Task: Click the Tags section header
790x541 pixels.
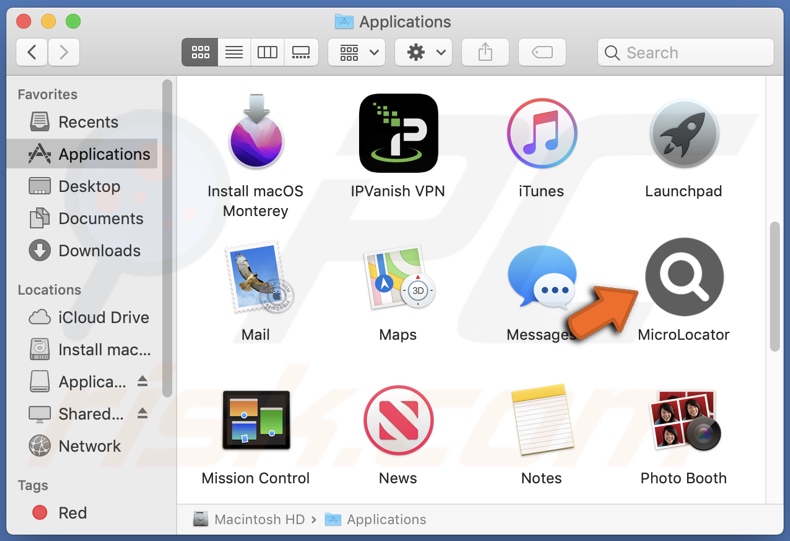Action: 33,485
